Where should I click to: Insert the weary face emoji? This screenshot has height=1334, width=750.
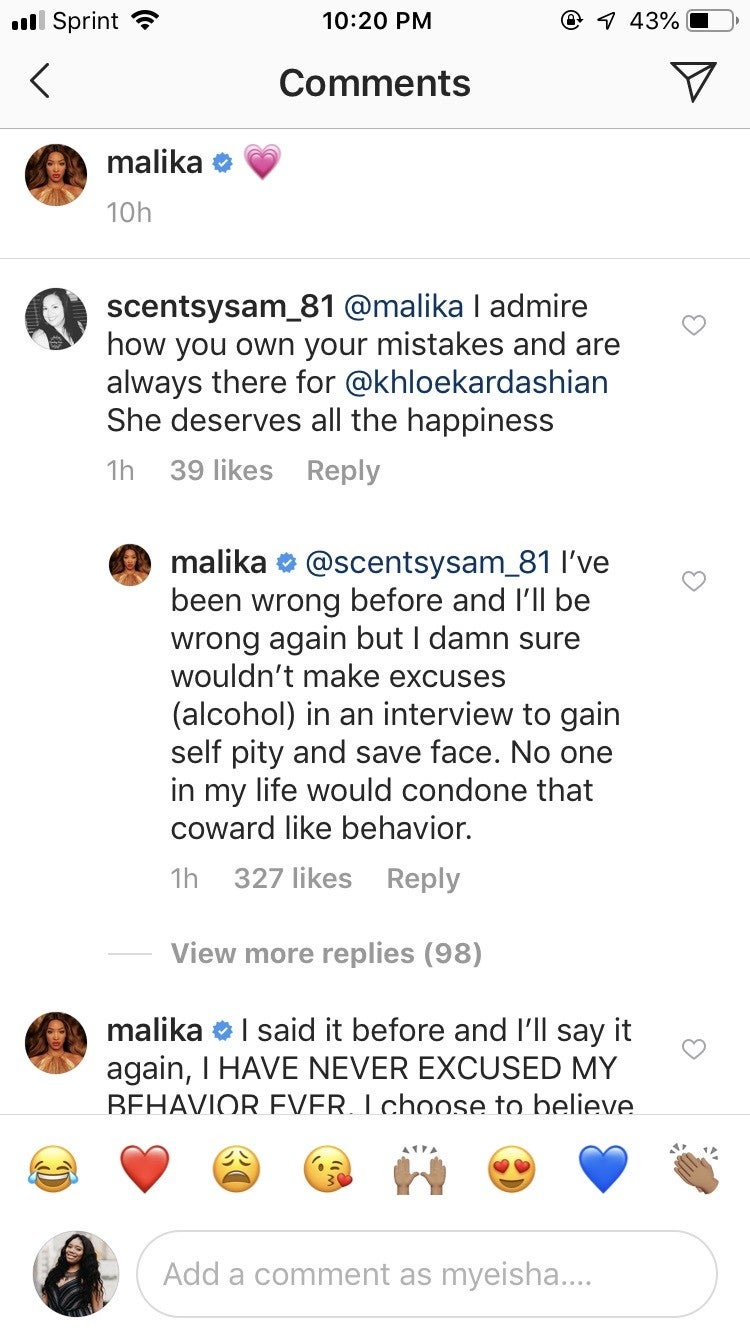[236, 1169]
